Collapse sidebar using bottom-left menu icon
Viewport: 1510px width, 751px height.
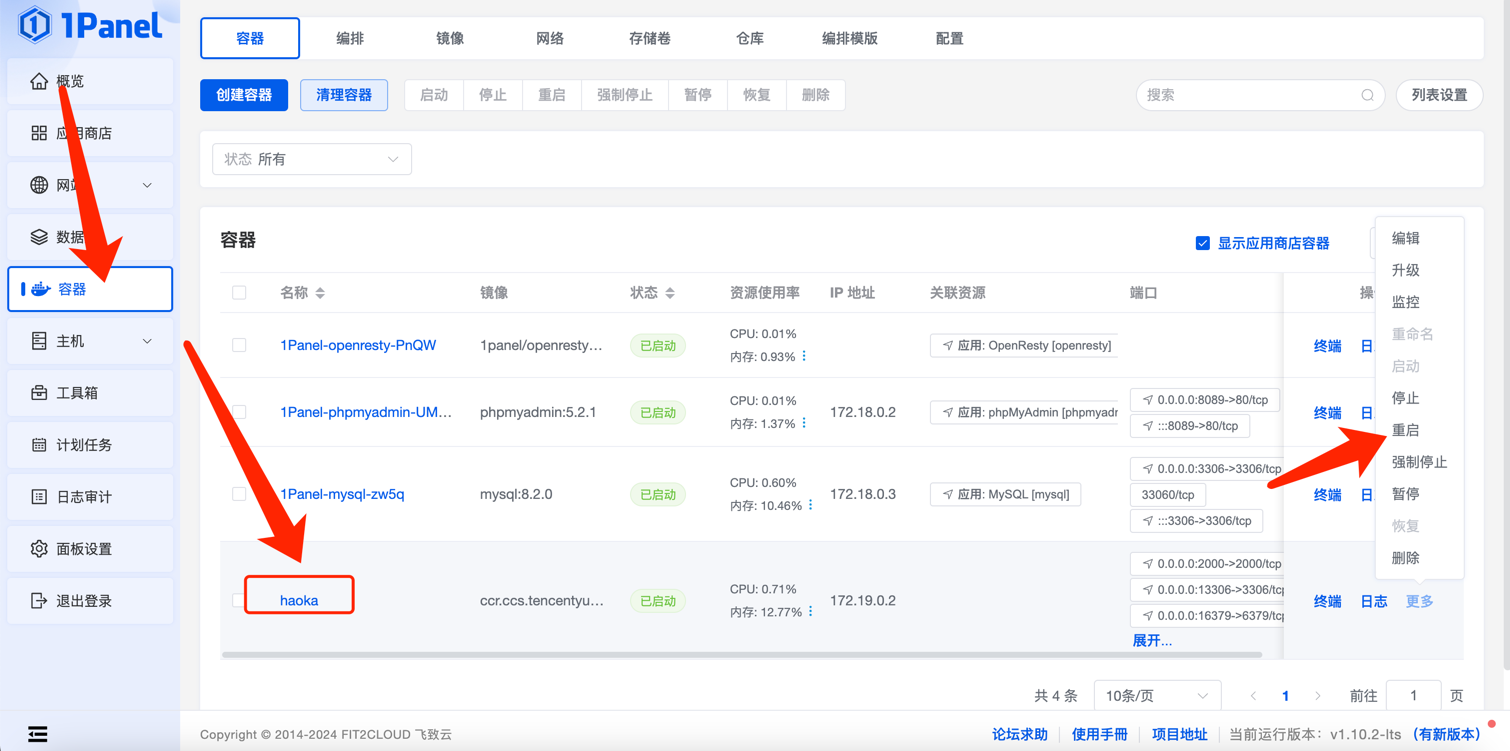(x=38, y=734)
